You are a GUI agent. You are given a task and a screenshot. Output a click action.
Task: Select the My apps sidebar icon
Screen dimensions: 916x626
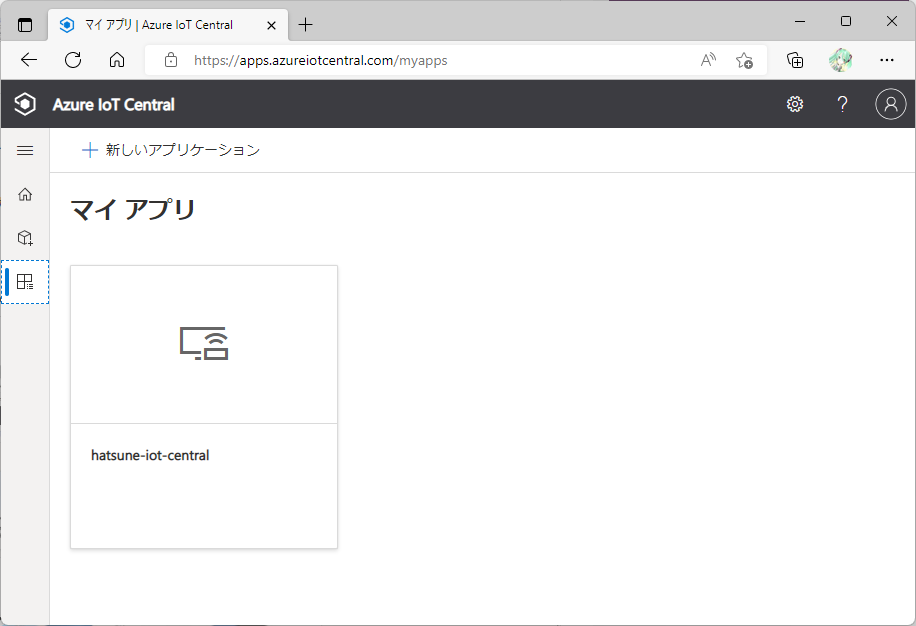25,282
